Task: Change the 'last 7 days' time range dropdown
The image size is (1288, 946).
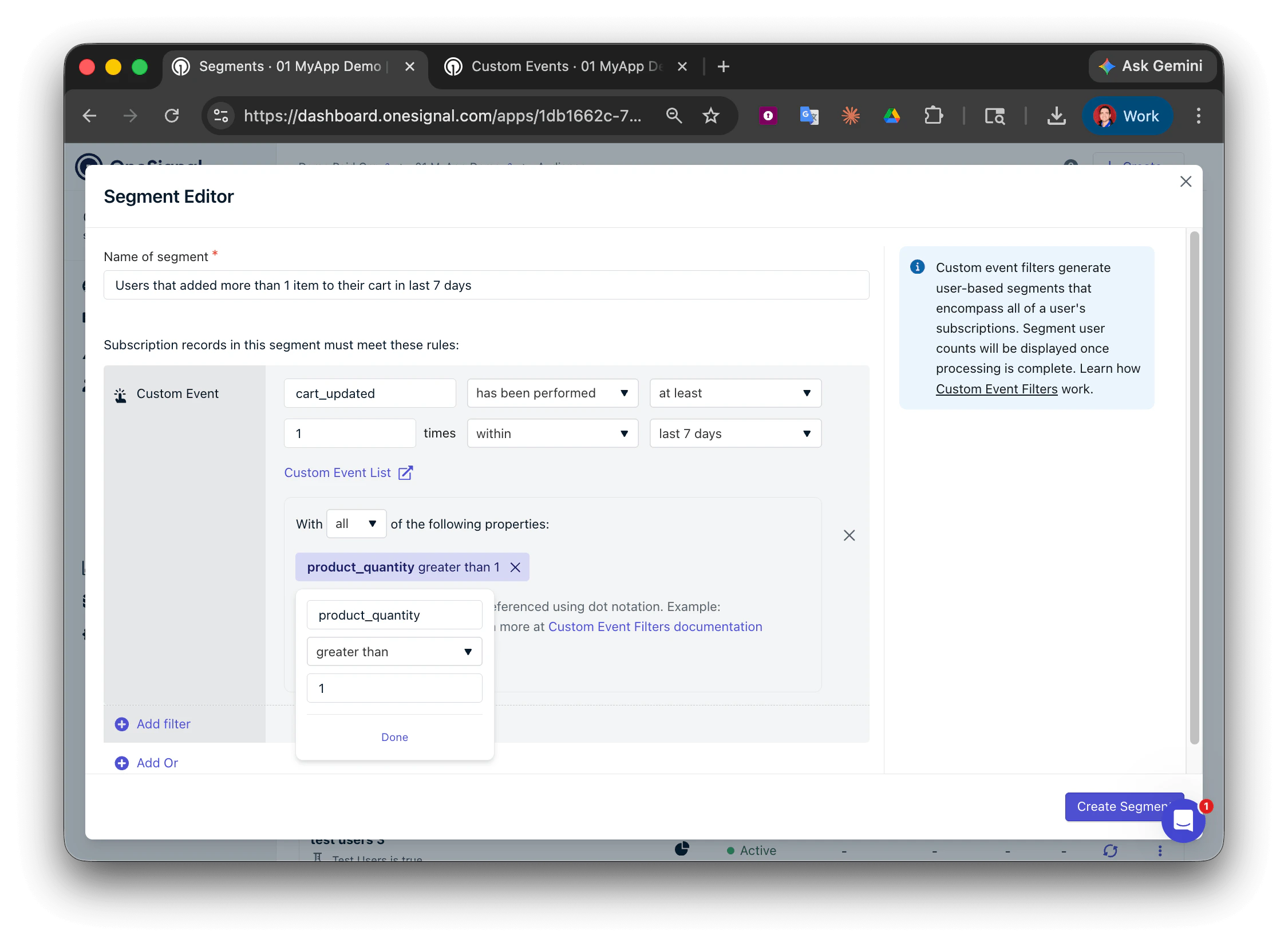Action: pos(735,433)
